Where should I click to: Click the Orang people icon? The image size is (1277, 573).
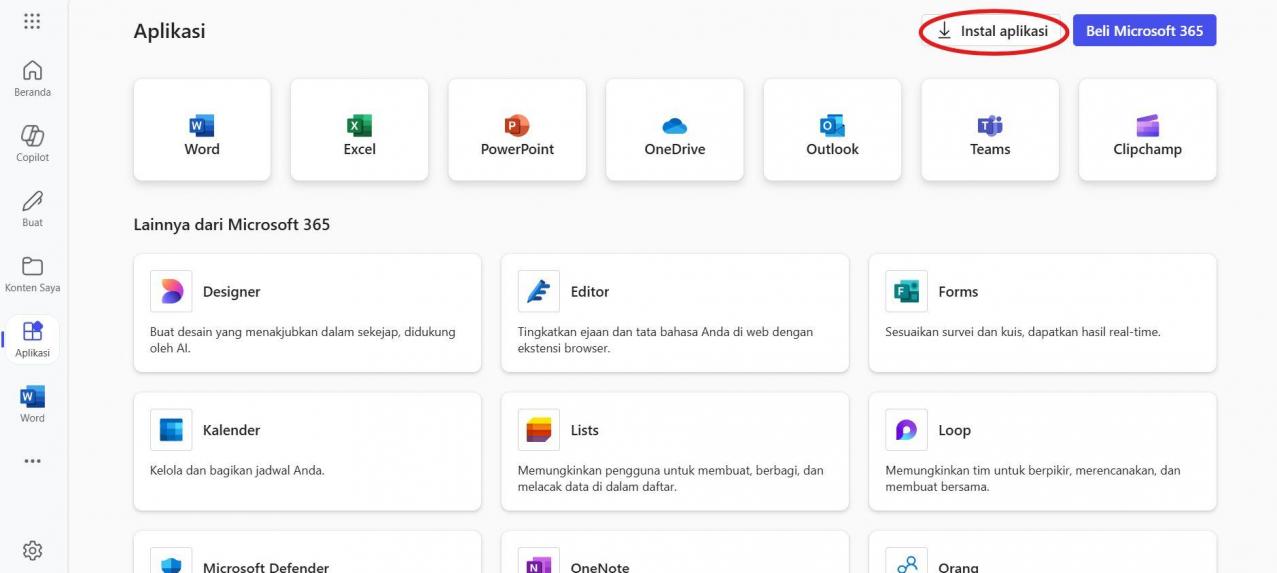pyautogui.click(x=906, y=560)
